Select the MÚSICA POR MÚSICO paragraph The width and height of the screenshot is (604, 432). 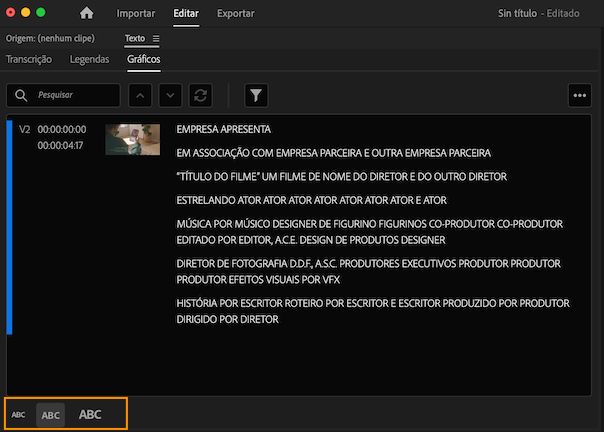click(x=369, y=232)
